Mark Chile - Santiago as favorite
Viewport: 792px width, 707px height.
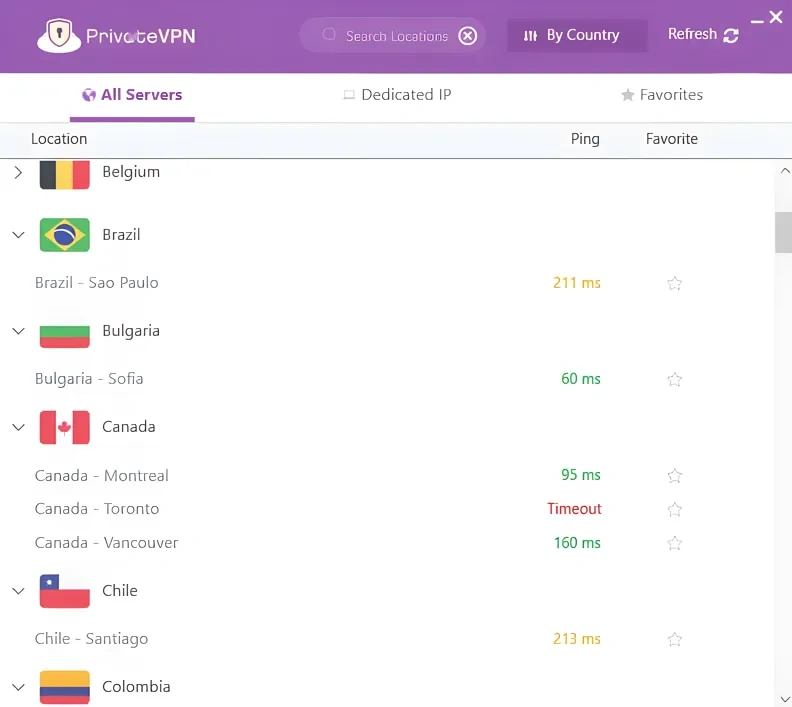(x=674, y=640)
